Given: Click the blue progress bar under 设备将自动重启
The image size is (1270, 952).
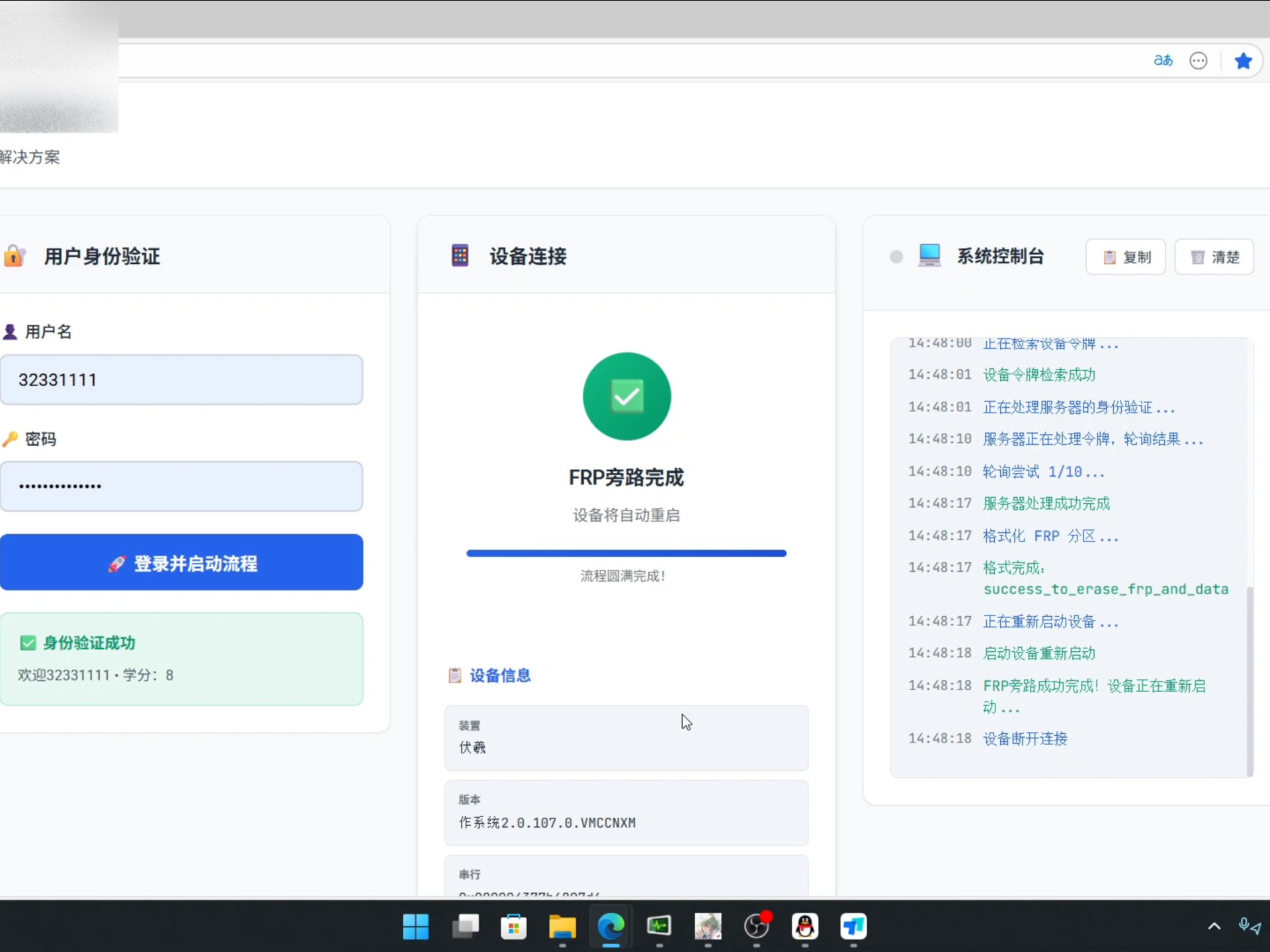Looking at the screenshot, I should pos(626,553).
